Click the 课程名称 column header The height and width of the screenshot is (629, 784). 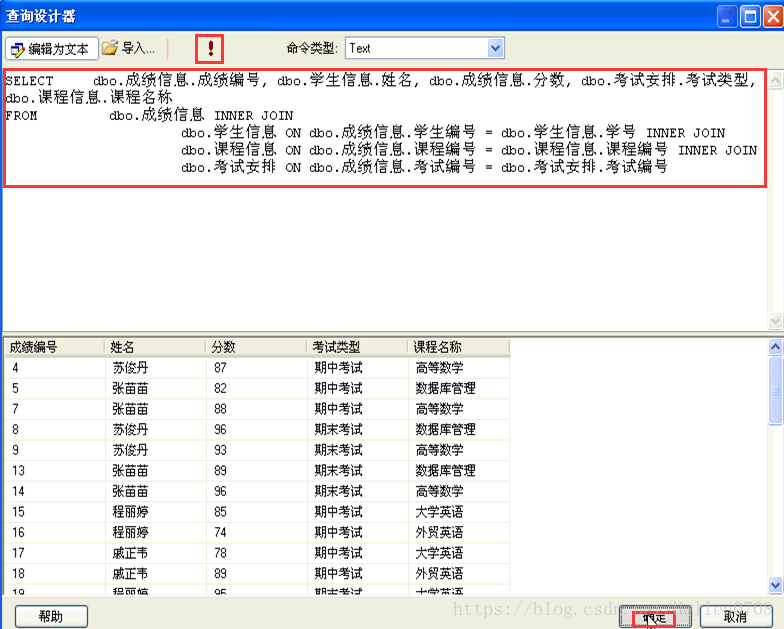click(459, 347)
